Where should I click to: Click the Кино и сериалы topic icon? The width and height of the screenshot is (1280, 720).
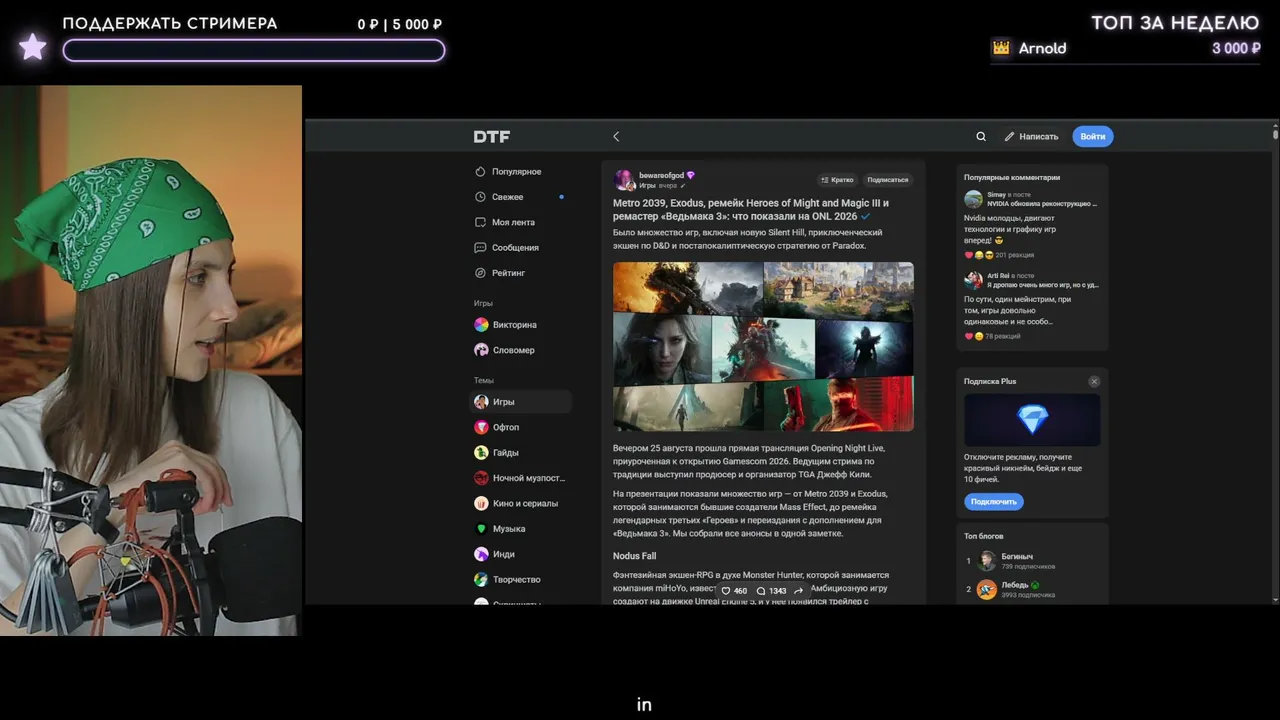tap(481, 503)
